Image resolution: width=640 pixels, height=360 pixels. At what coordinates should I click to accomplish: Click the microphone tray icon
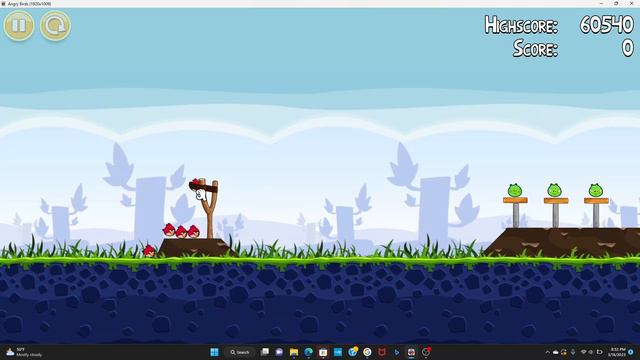tap(573, 352)
